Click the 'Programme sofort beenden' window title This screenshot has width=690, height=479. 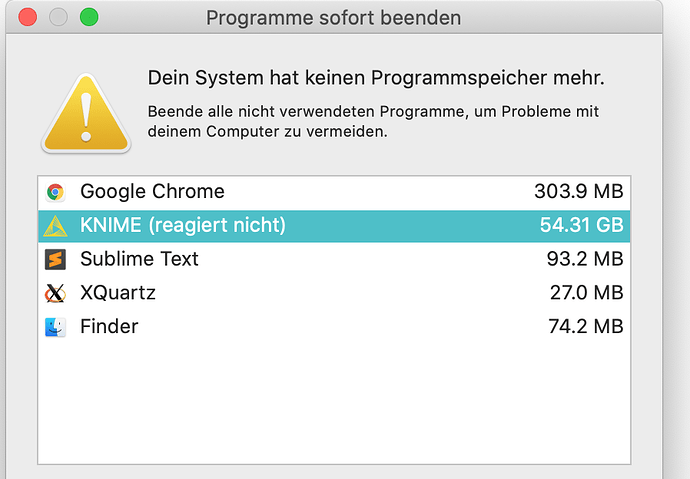pos(334,18)
